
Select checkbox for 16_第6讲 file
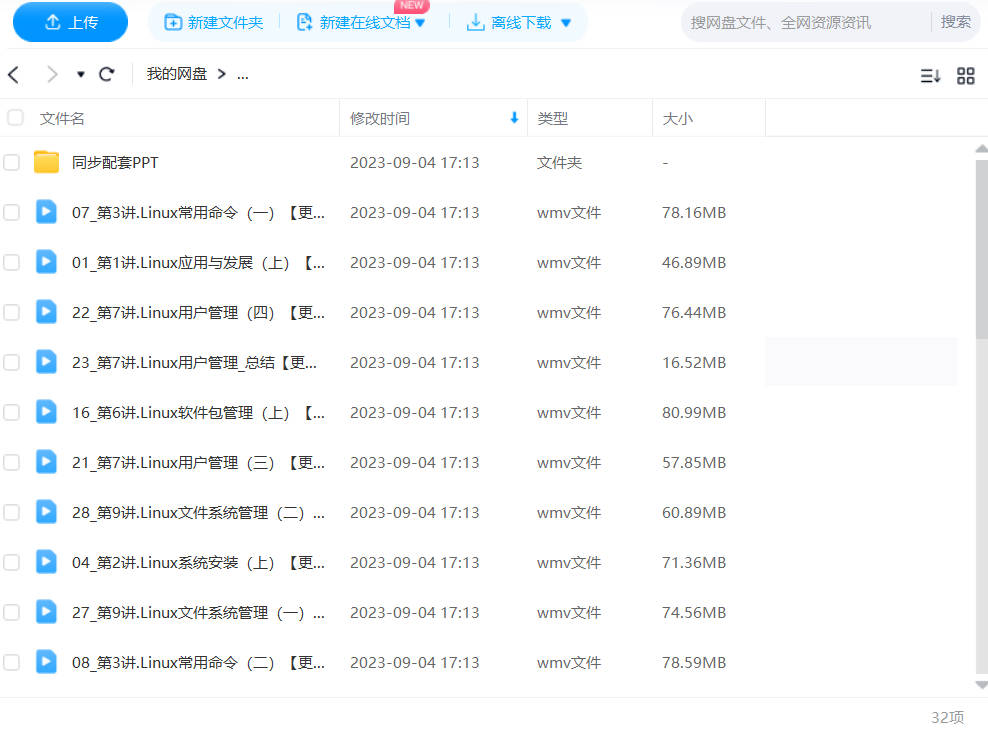pos(11,412)
